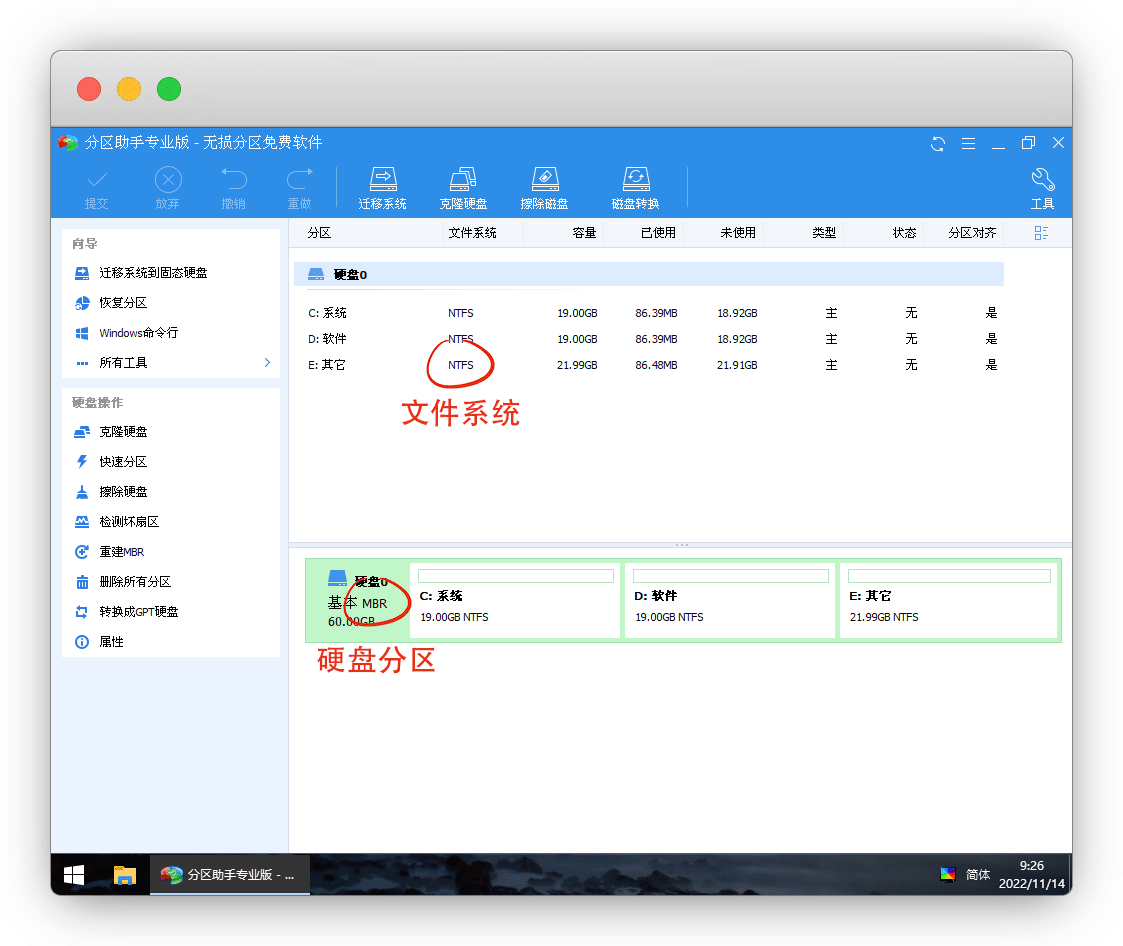Select the C: 系统 partition block
Screen dimensions: 1123x946
515,600
